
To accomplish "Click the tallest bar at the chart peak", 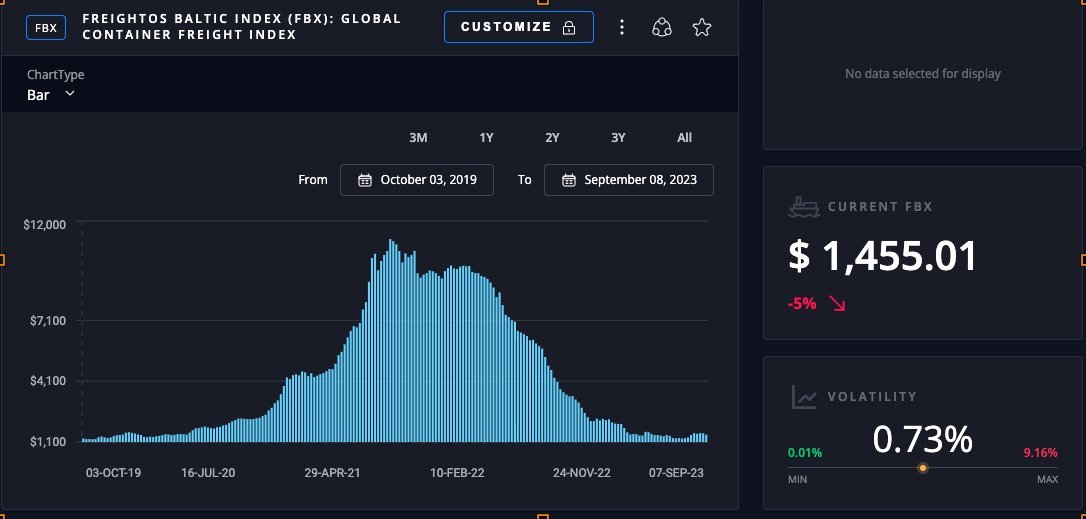I will [391, 340].
